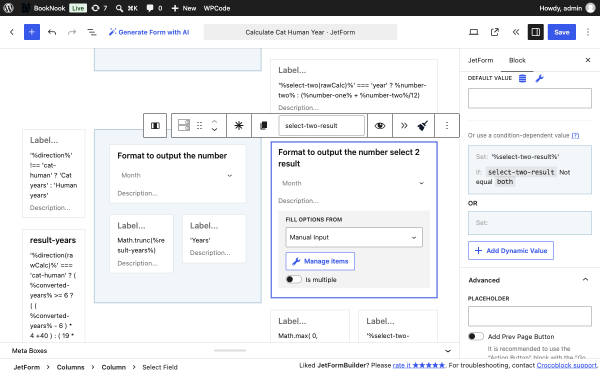Click the Placeholder input field
Image resolution: width=600 pixels, height=375 pixels.
click(530, 316)
